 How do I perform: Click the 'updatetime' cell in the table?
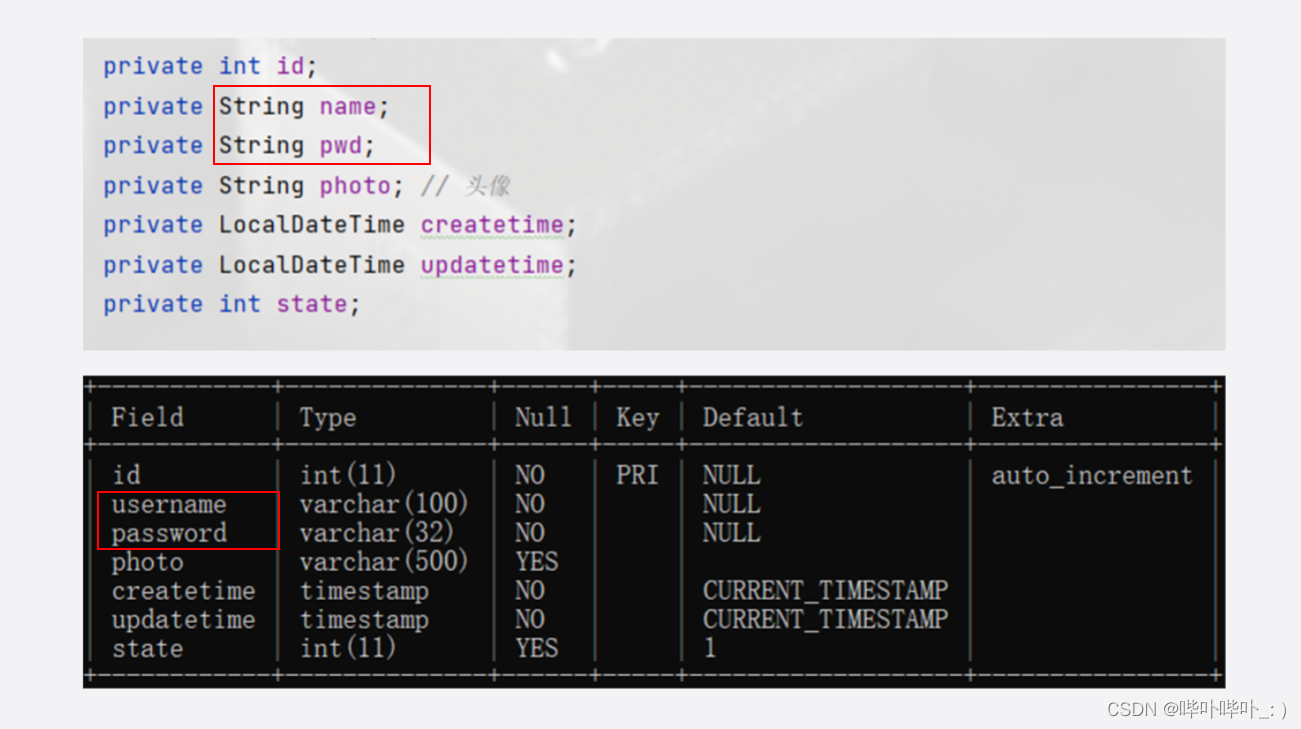[183, 620]
